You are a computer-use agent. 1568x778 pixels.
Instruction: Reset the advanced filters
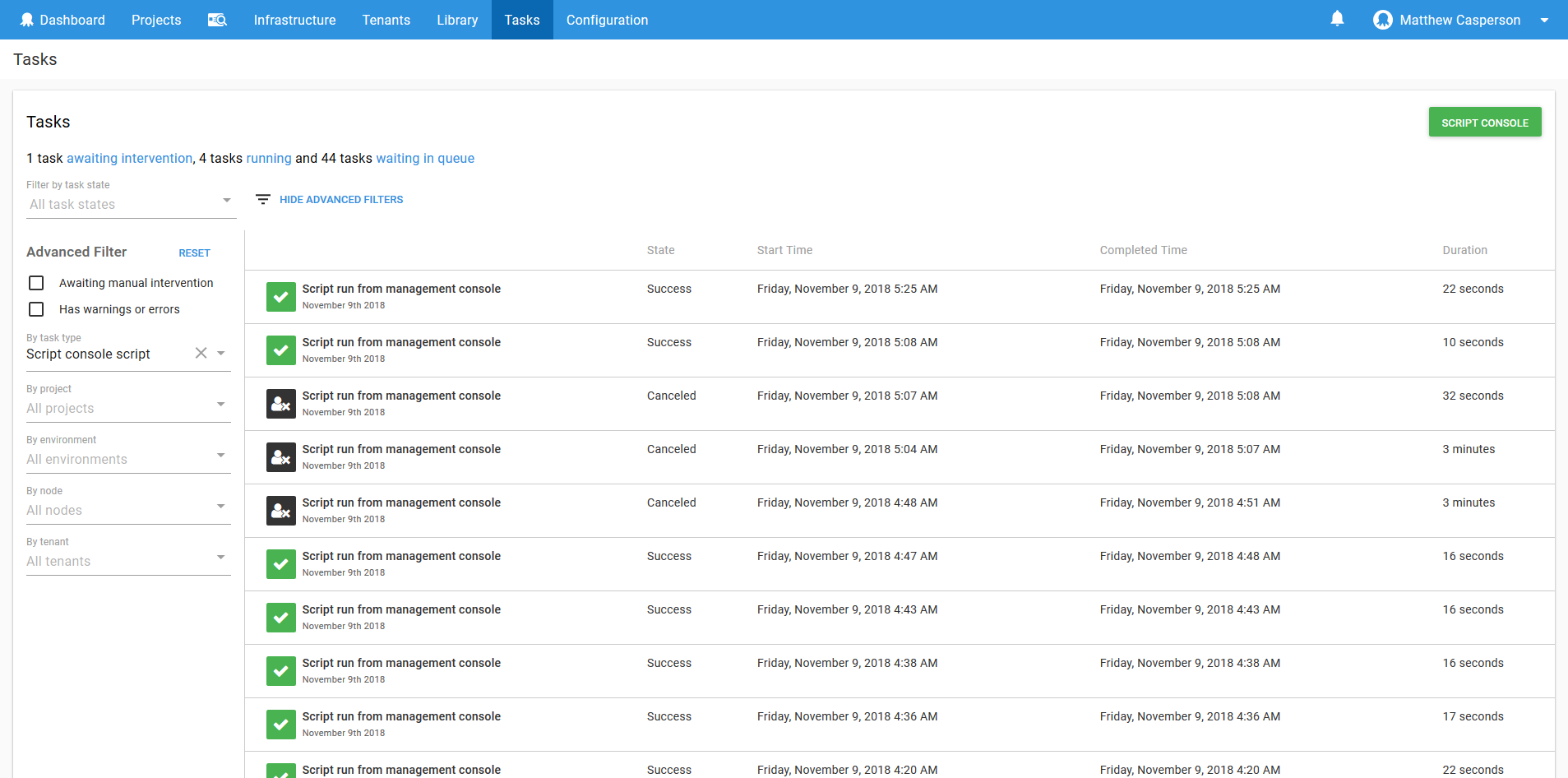tap(194, 253)
